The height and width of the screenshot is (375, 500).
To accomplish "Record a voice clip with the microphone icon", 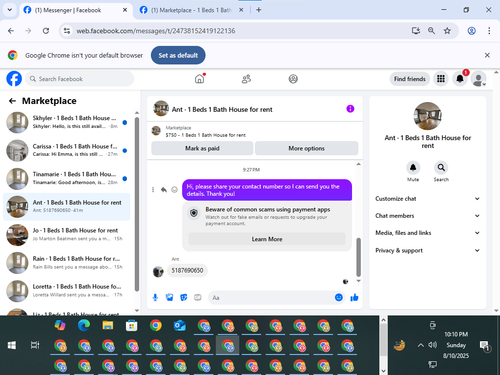I will coord(155,297).
